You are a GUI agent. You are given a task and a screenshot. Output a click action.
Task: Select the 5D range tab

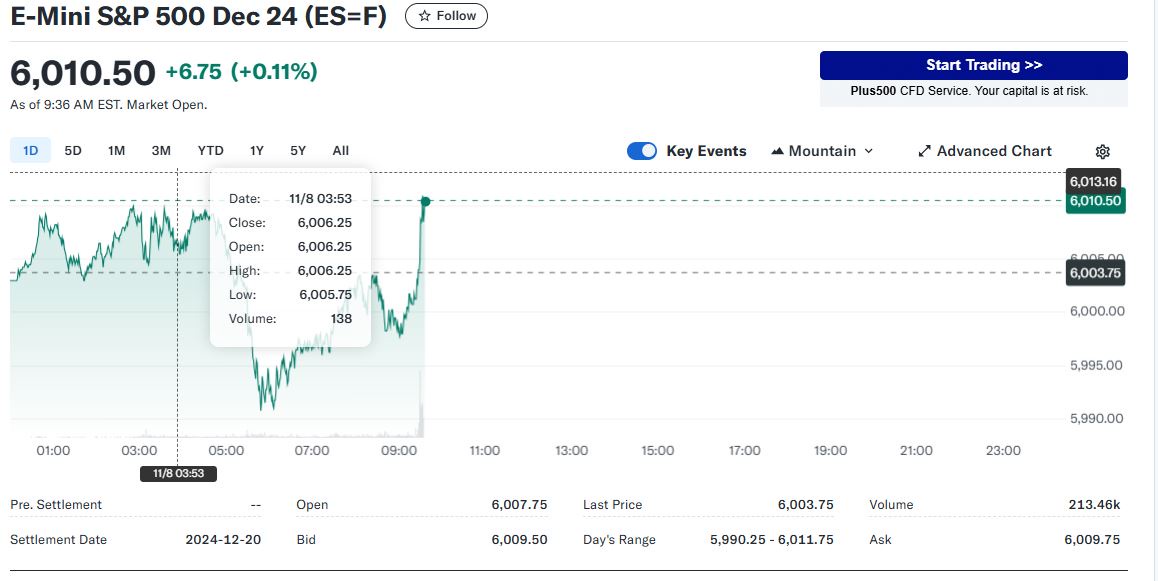73,151
